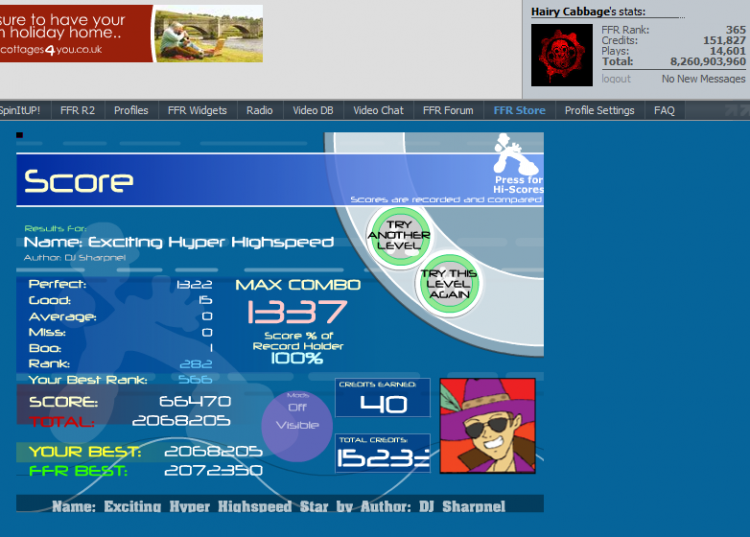Click the Mods Off Visible circle
The image size is (750, 537).
coord(297,426)
